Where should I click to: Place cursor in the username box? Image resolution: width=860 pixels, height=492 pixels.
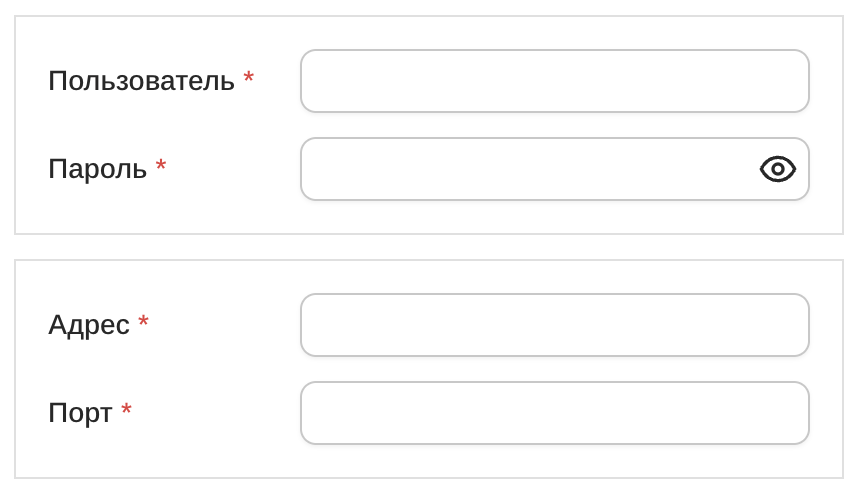tap(554, 81)
